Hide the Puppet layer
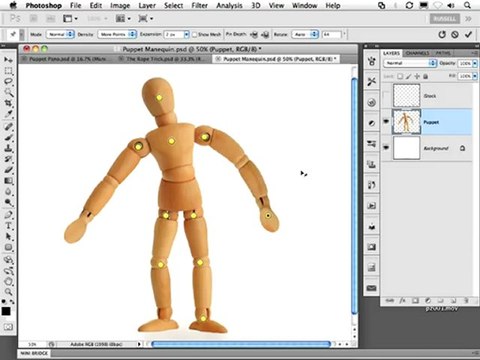This screenshot has height=360, width=480. (386, 122)
